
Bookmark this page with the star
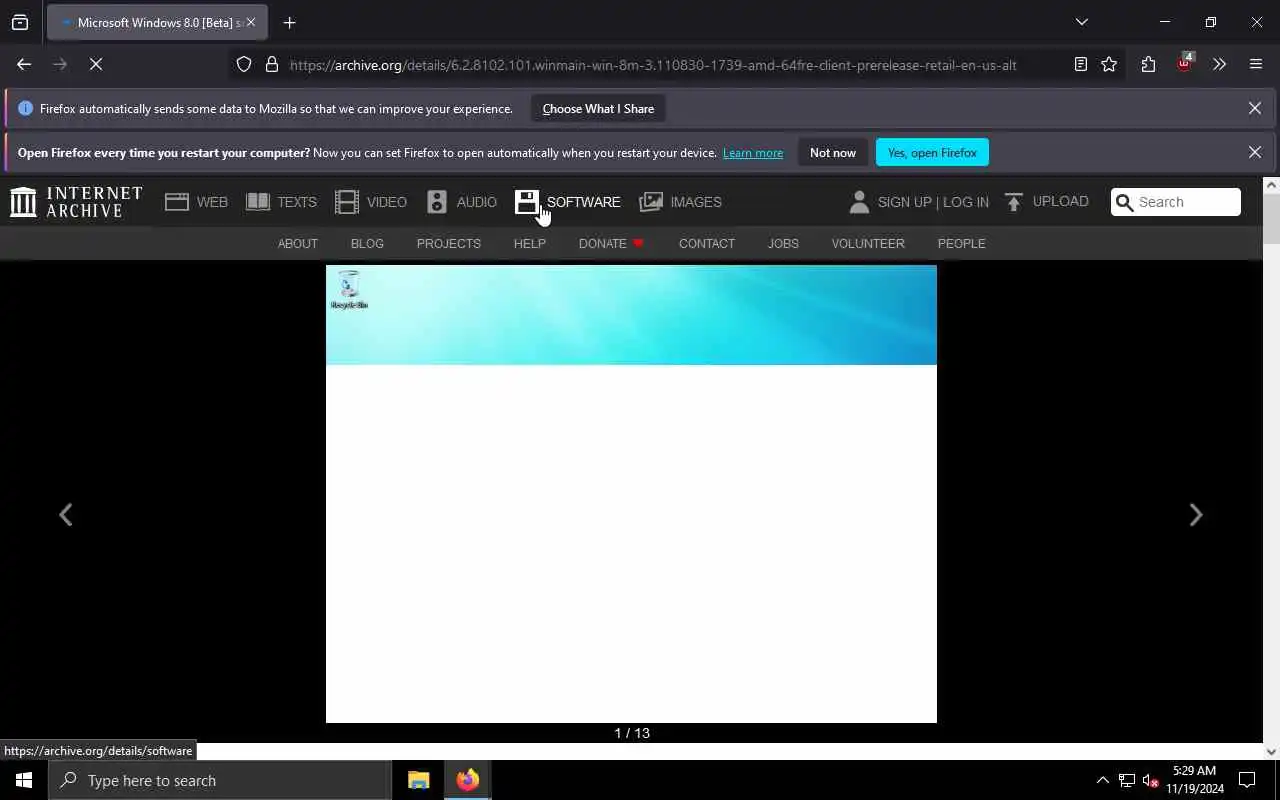1109,64
